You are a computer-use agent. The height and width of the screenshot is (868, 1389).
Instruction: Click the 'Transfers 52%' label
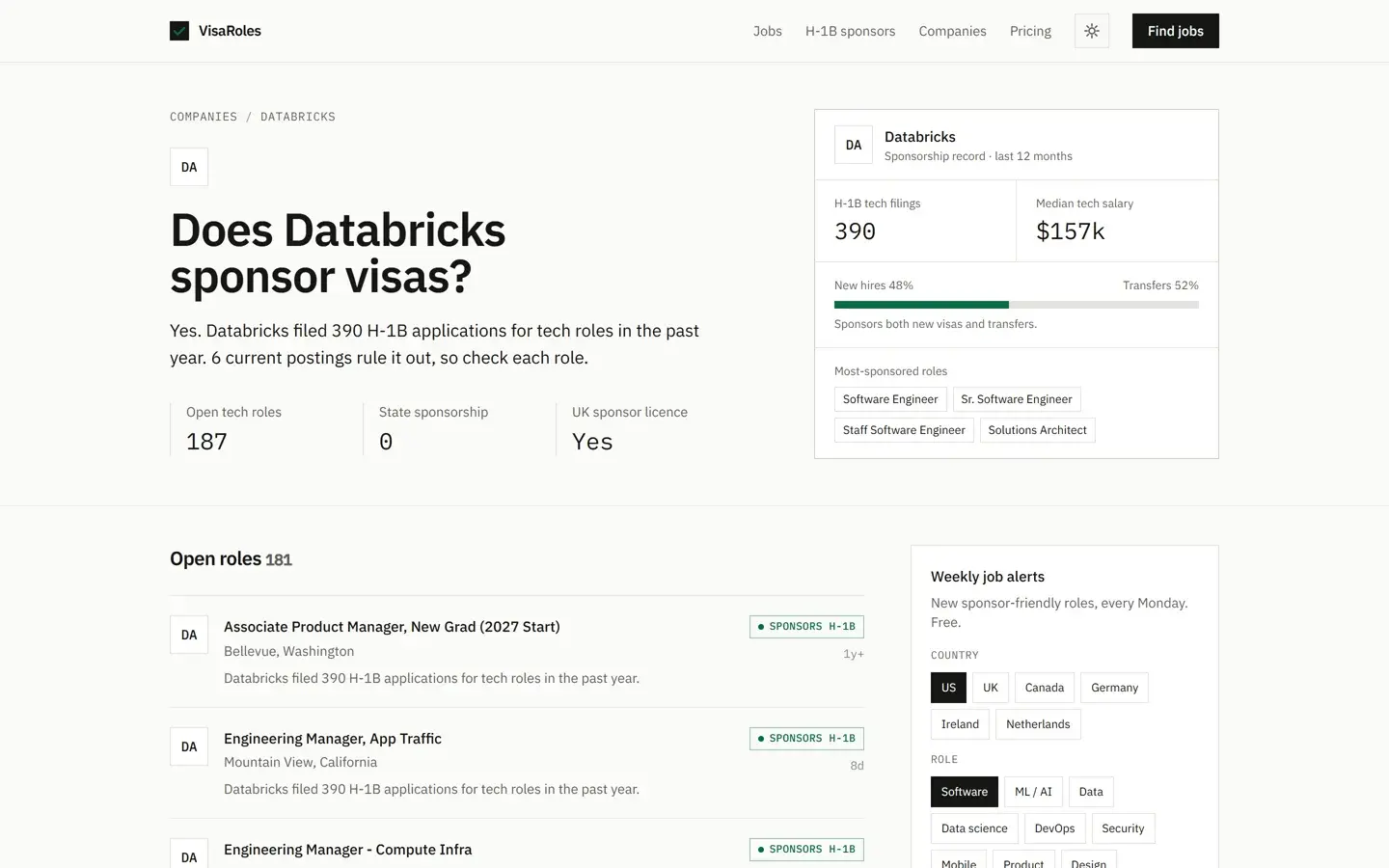(x=1160, y=285)
